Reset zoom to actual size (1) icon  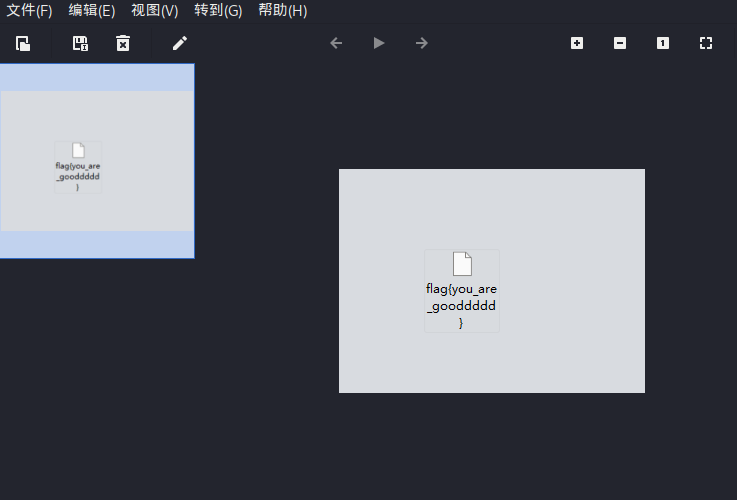[x=663, y=43]
